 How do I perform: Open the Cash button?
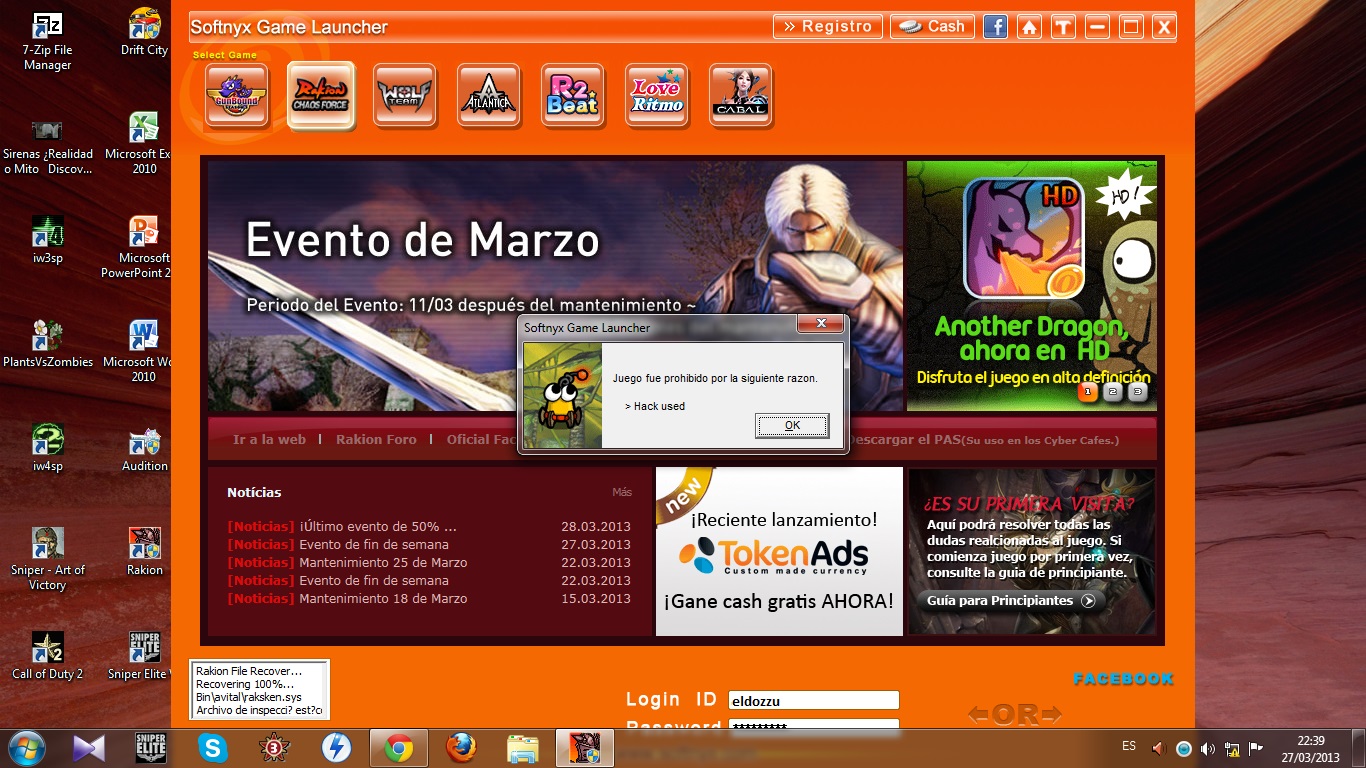click(932, 27)
